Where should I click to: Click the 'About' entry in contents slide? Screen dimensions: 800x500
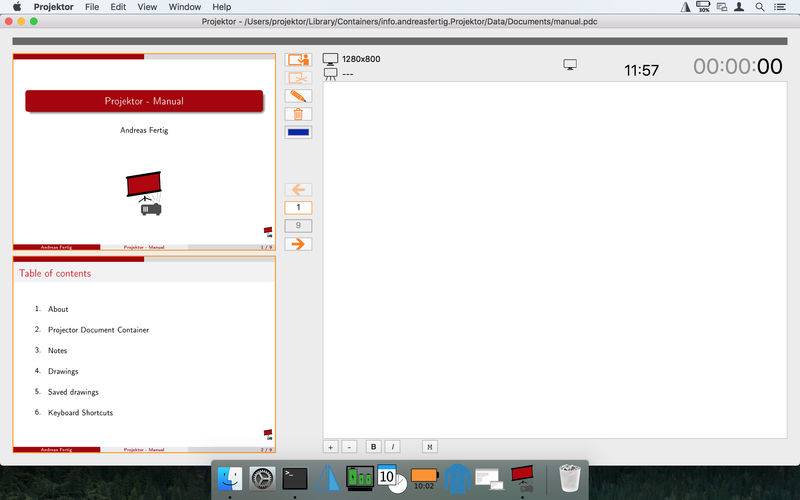(58, 309)
